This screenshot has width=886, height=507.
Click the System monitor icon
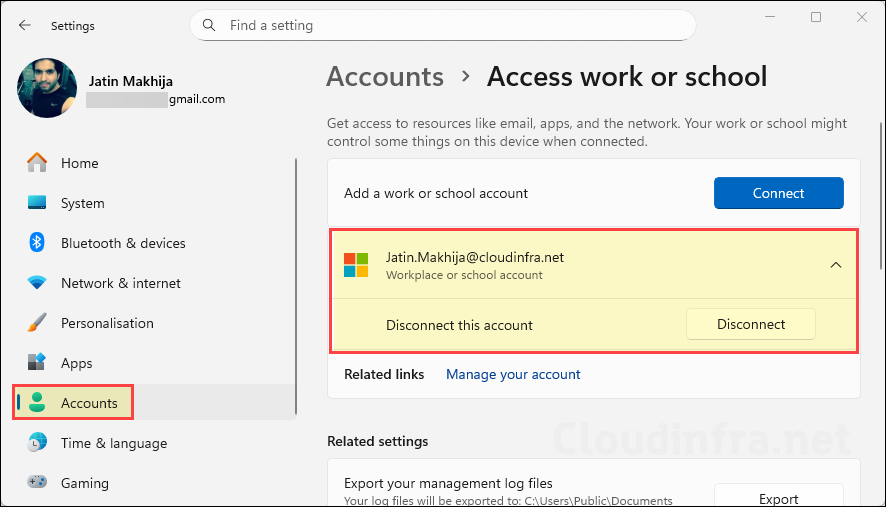click(x=37, y=202)
